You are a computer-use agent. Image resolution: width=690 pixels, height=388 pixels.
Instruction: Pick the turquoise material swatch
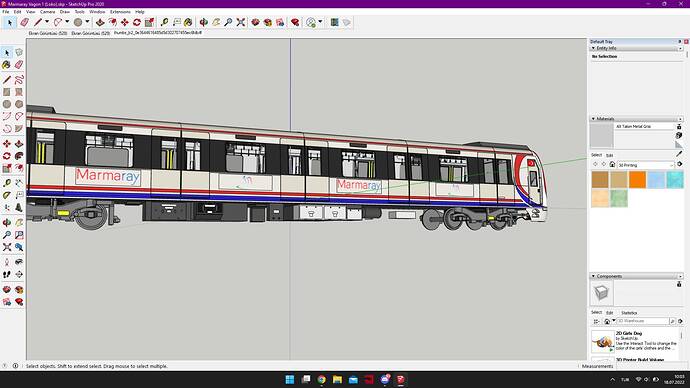(x=675, y=180)
